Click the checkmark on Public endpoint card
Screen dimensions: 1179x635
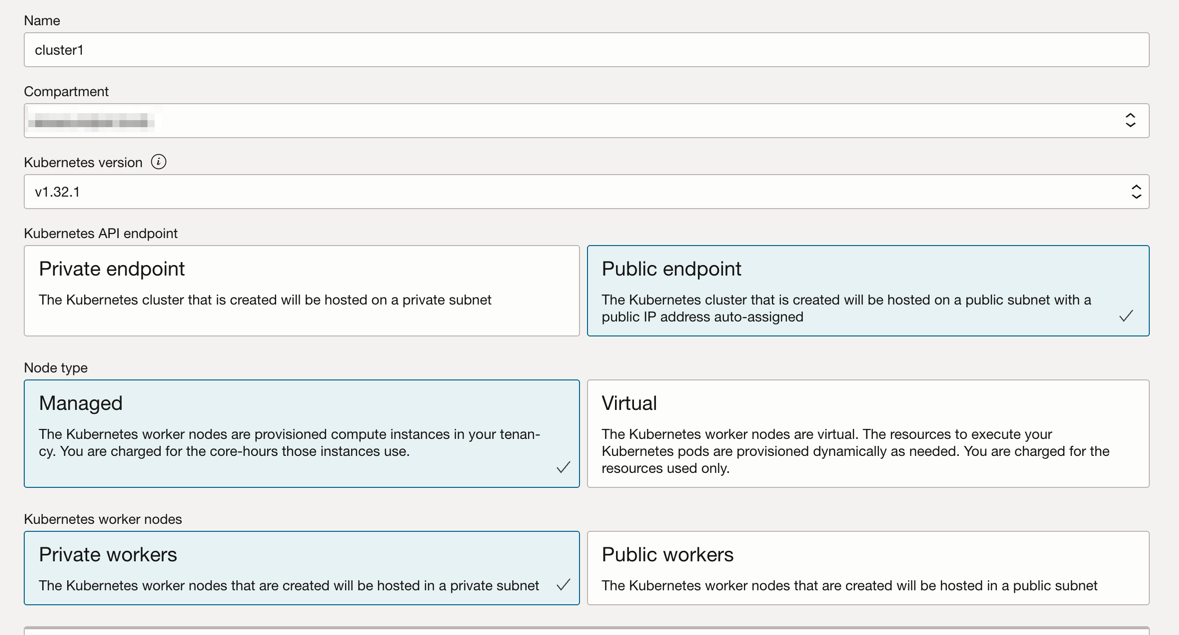[1126, 316]
